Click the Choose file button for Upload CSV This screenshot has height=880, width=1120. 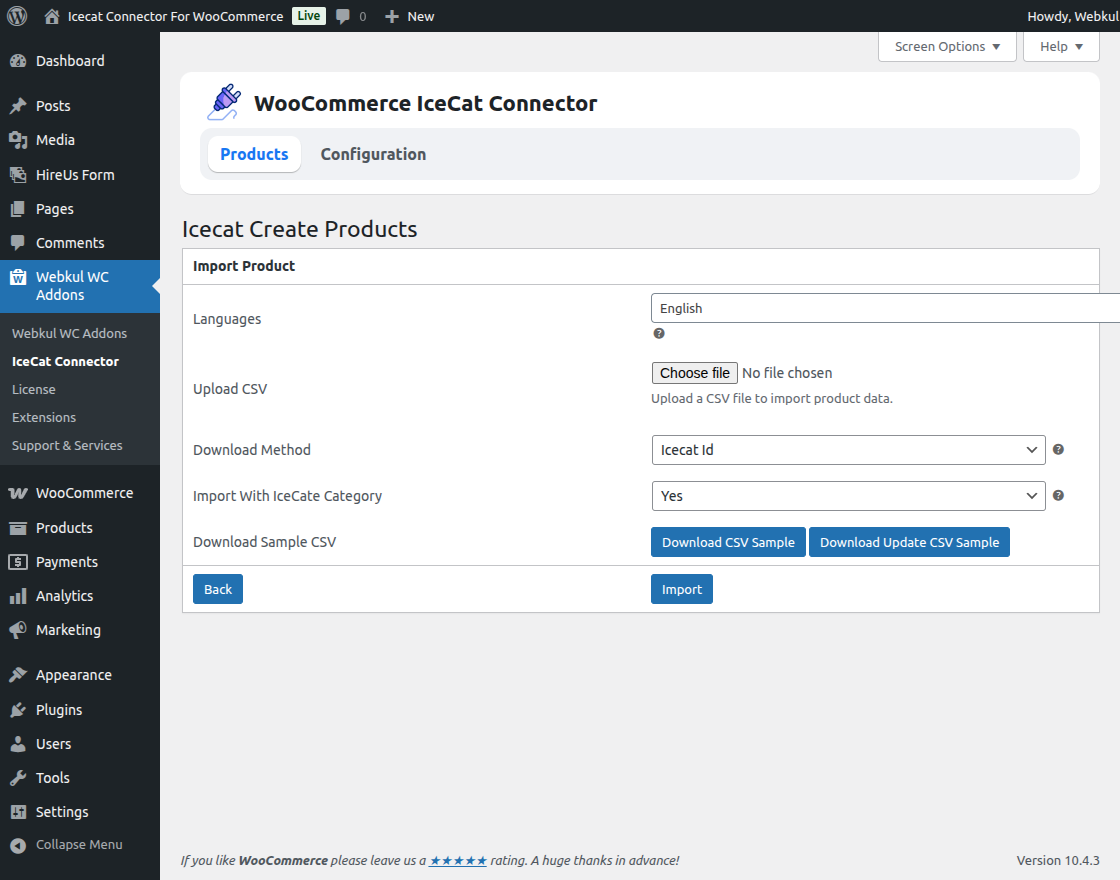tap(694, 372)
